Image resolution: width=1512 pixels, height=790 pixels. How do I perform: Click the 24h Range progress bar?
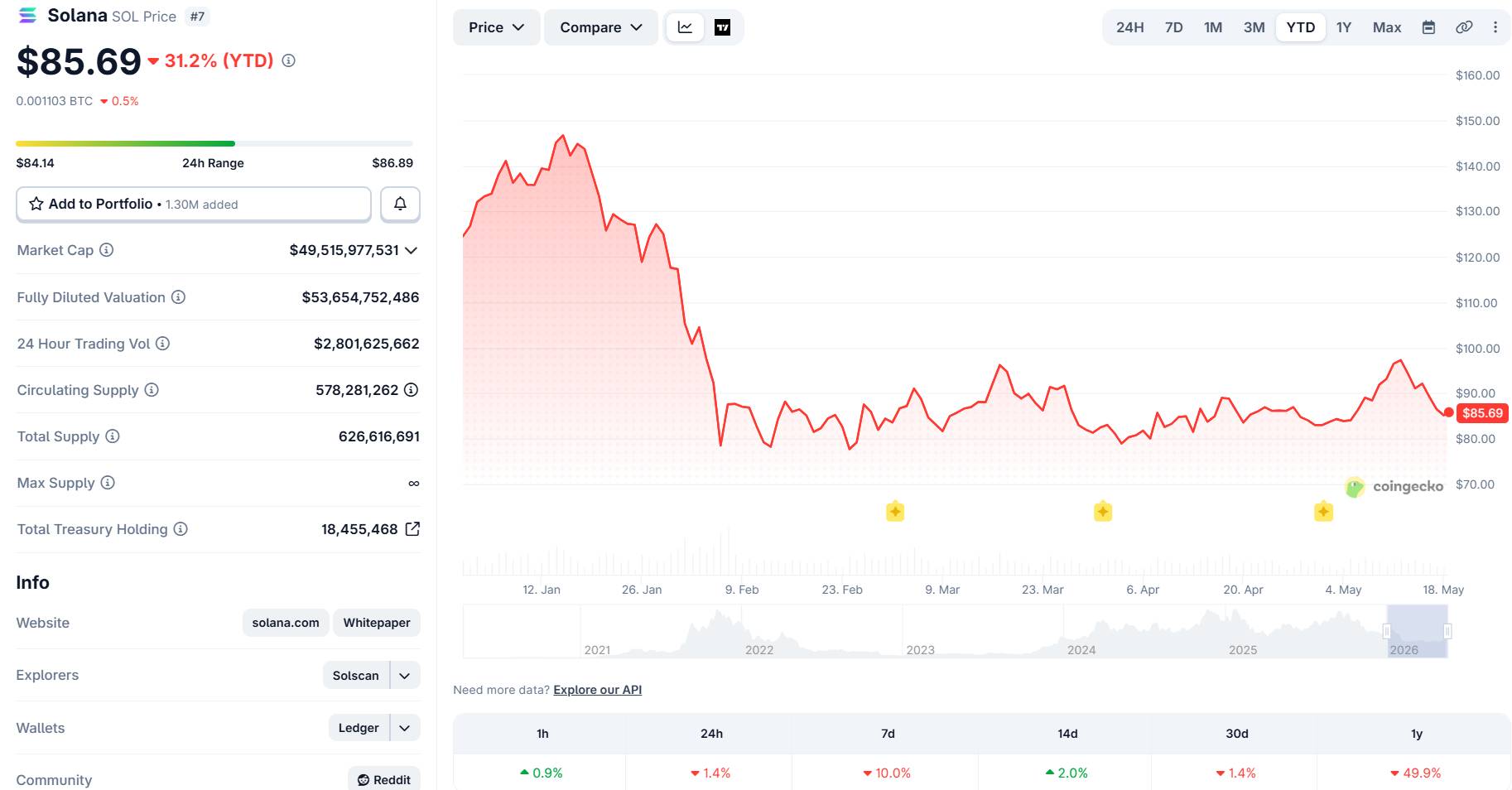click(214, 143)
